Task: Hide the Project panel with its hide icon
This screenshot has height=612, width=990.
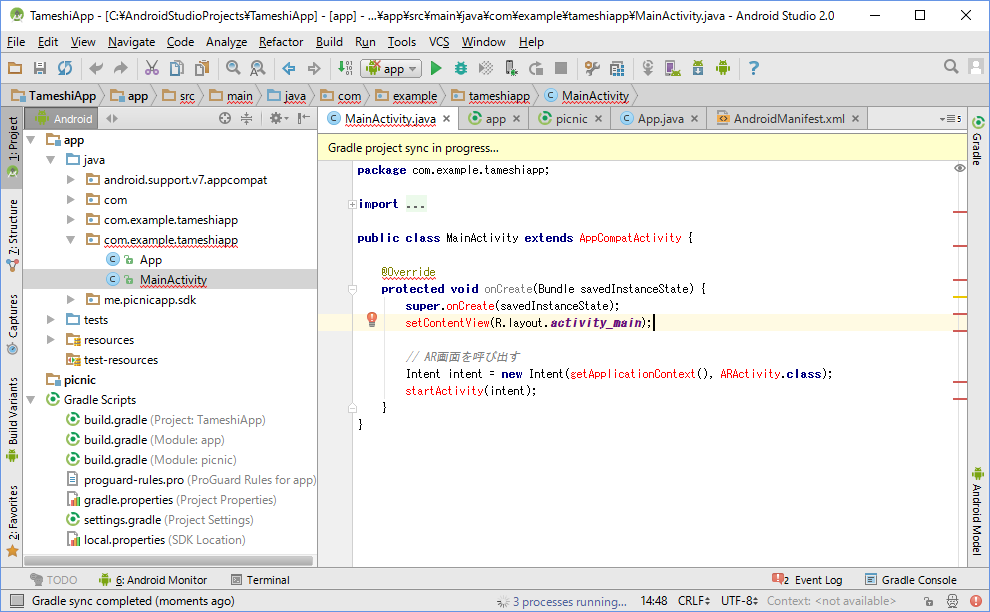Action: point(304,118)
